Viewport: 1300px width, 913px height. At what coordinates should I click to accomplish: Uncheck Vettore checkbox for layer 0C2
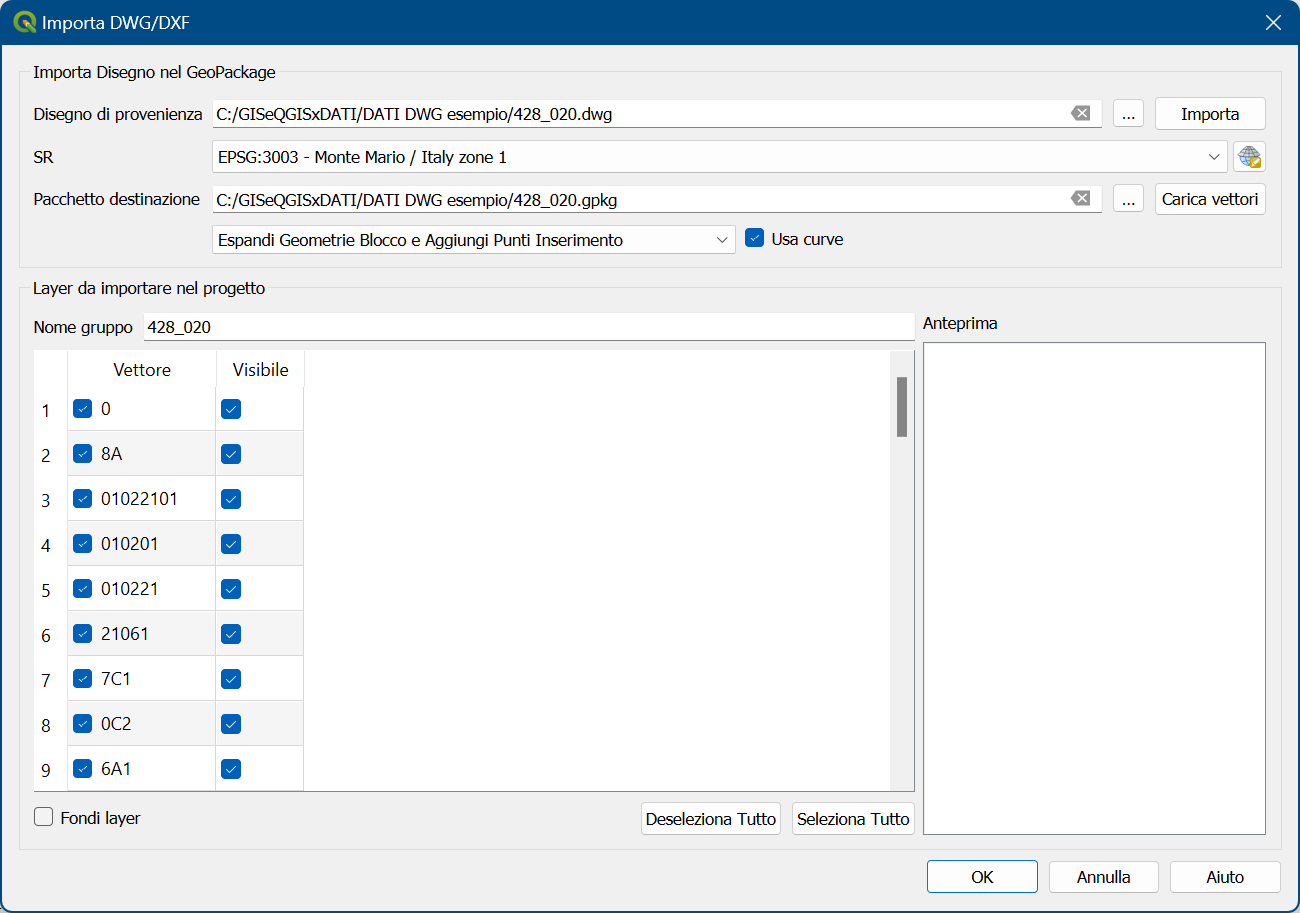[83, 724]
